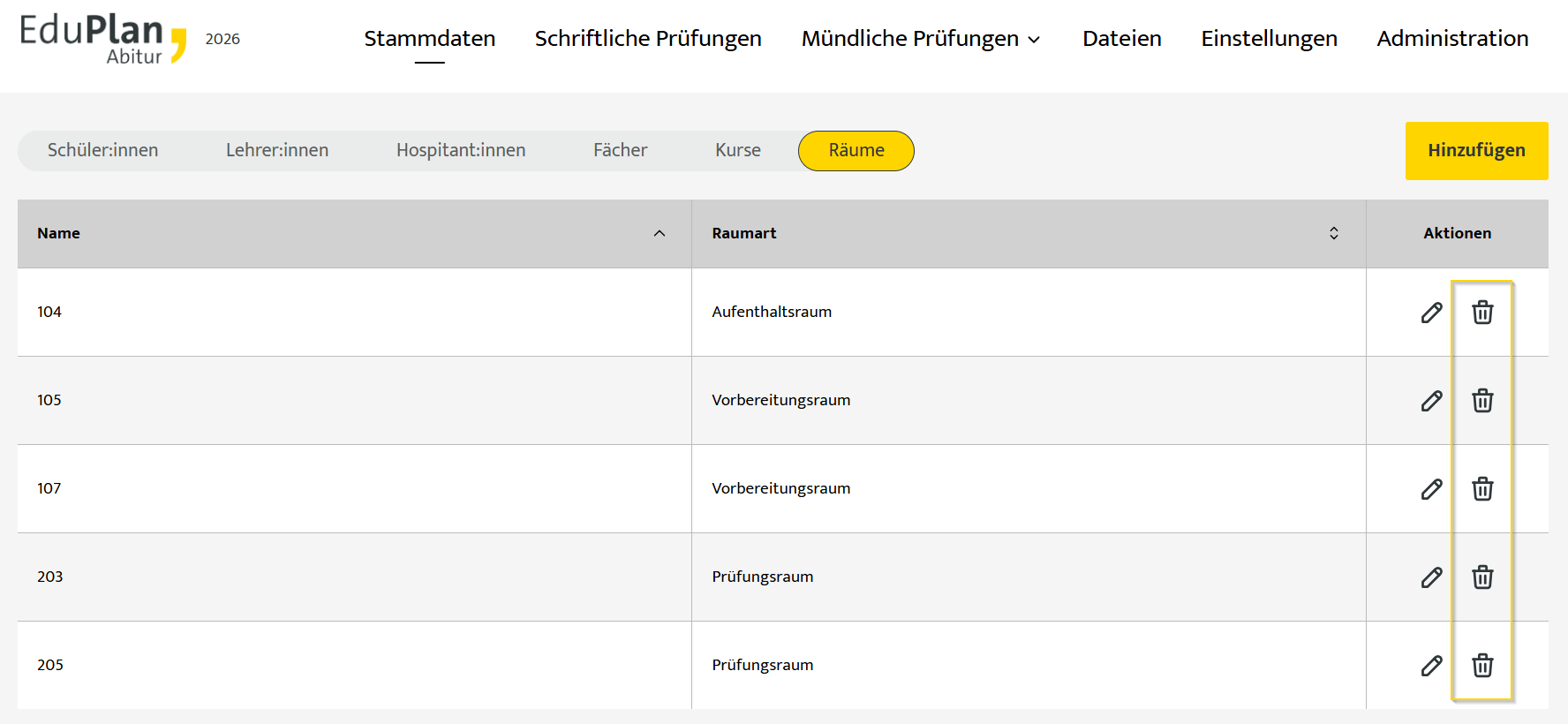Select the Fächer tab

[620, 151]
